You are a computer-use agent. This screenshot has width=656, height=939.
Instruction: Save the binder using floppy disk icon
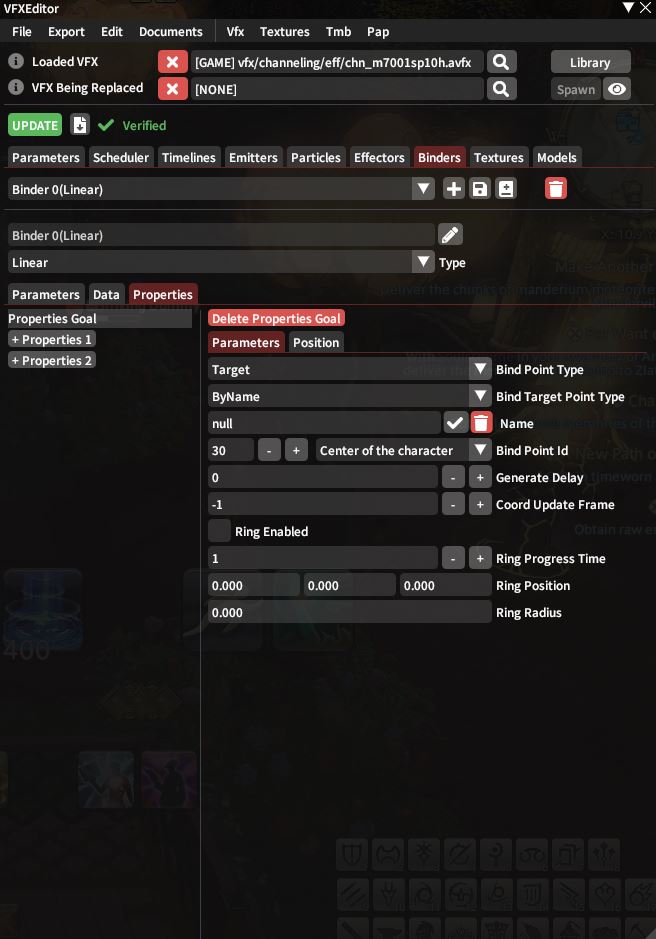(480, 189)
